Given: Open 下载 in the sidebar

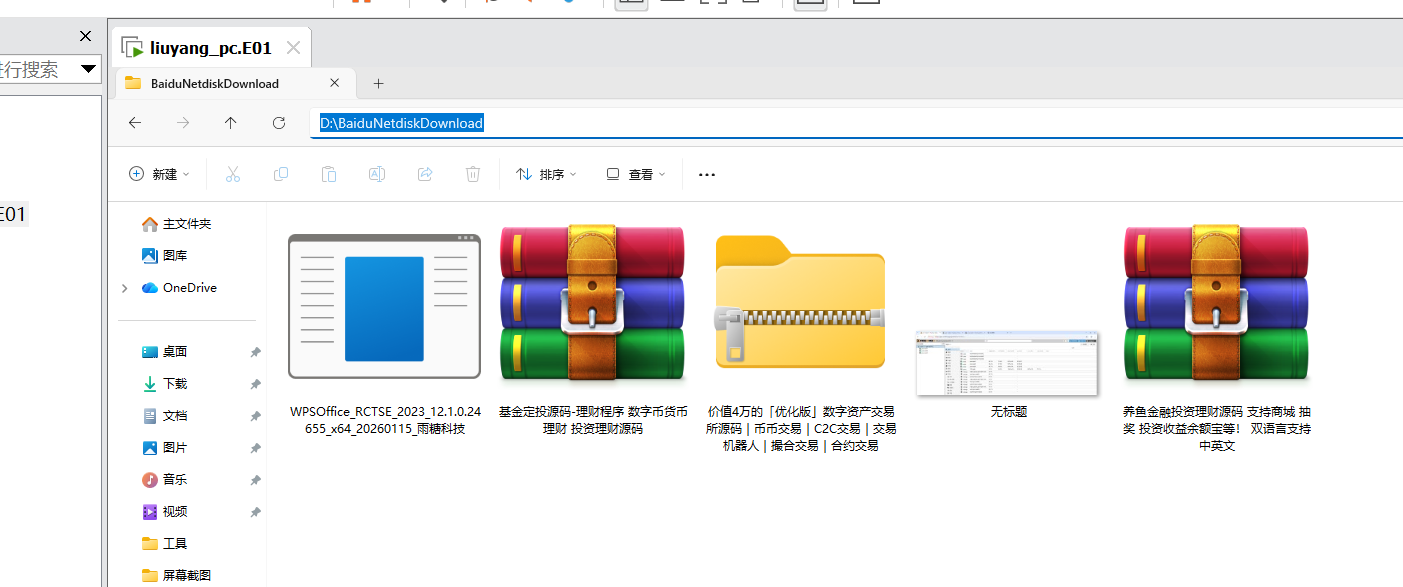Looking at the screenshot, I should pyautogui.click(x=165, y=384).
